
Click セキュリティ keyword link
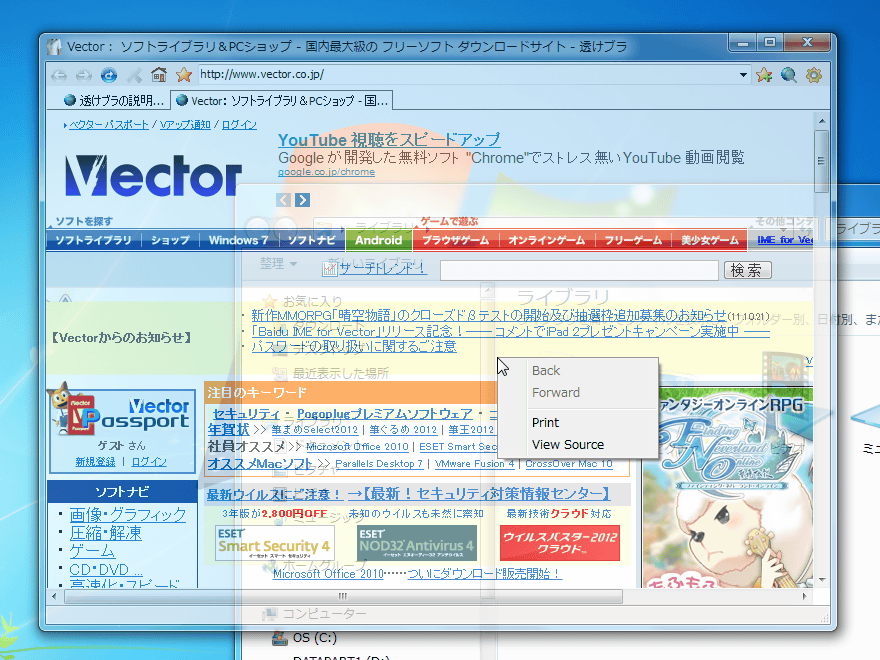pos(246,414)
